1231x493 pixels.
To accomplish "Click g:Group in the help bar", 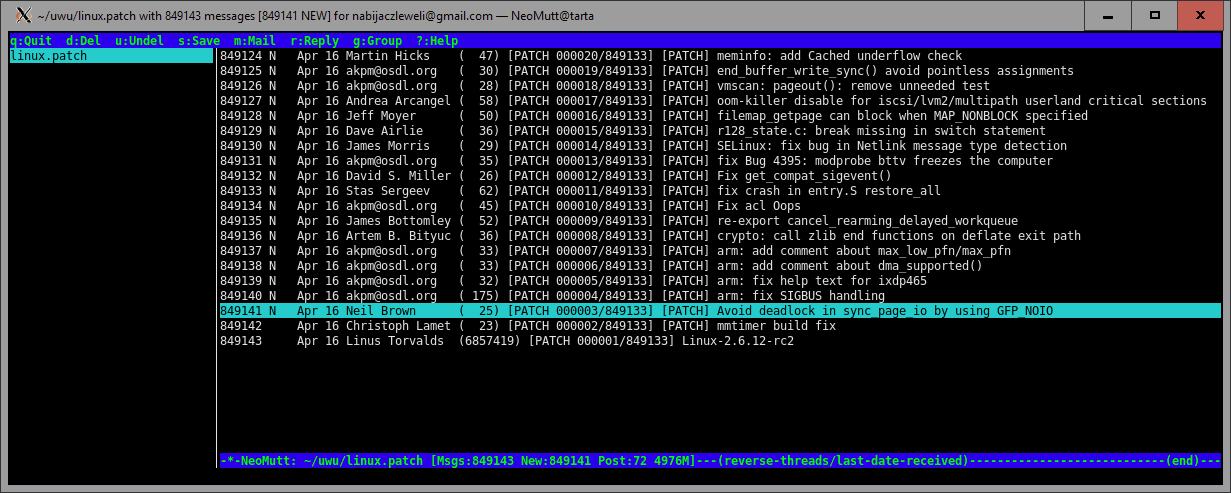I will pyautogui.click(x=377, y=41).
